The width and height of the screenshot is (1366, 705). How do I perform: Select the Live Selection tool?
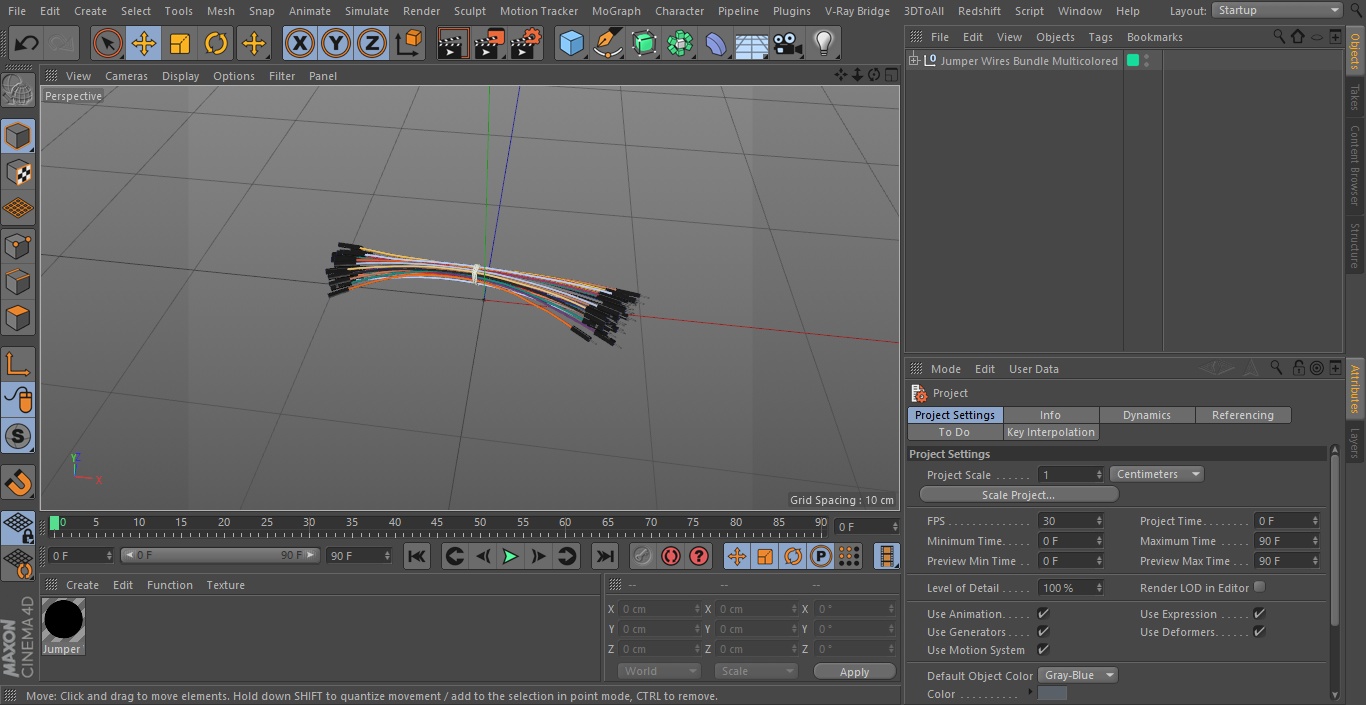tap(107, 43)
